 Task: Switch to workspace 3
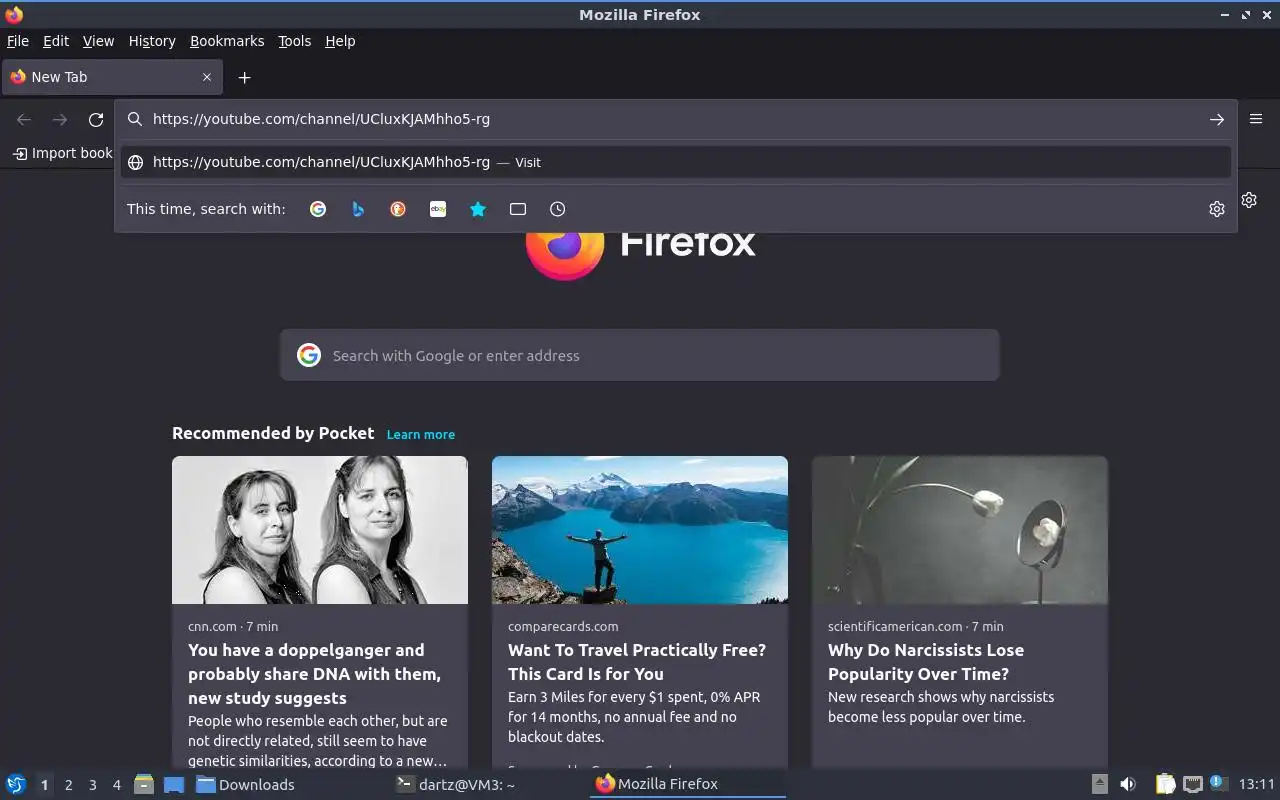coord(92,785)
